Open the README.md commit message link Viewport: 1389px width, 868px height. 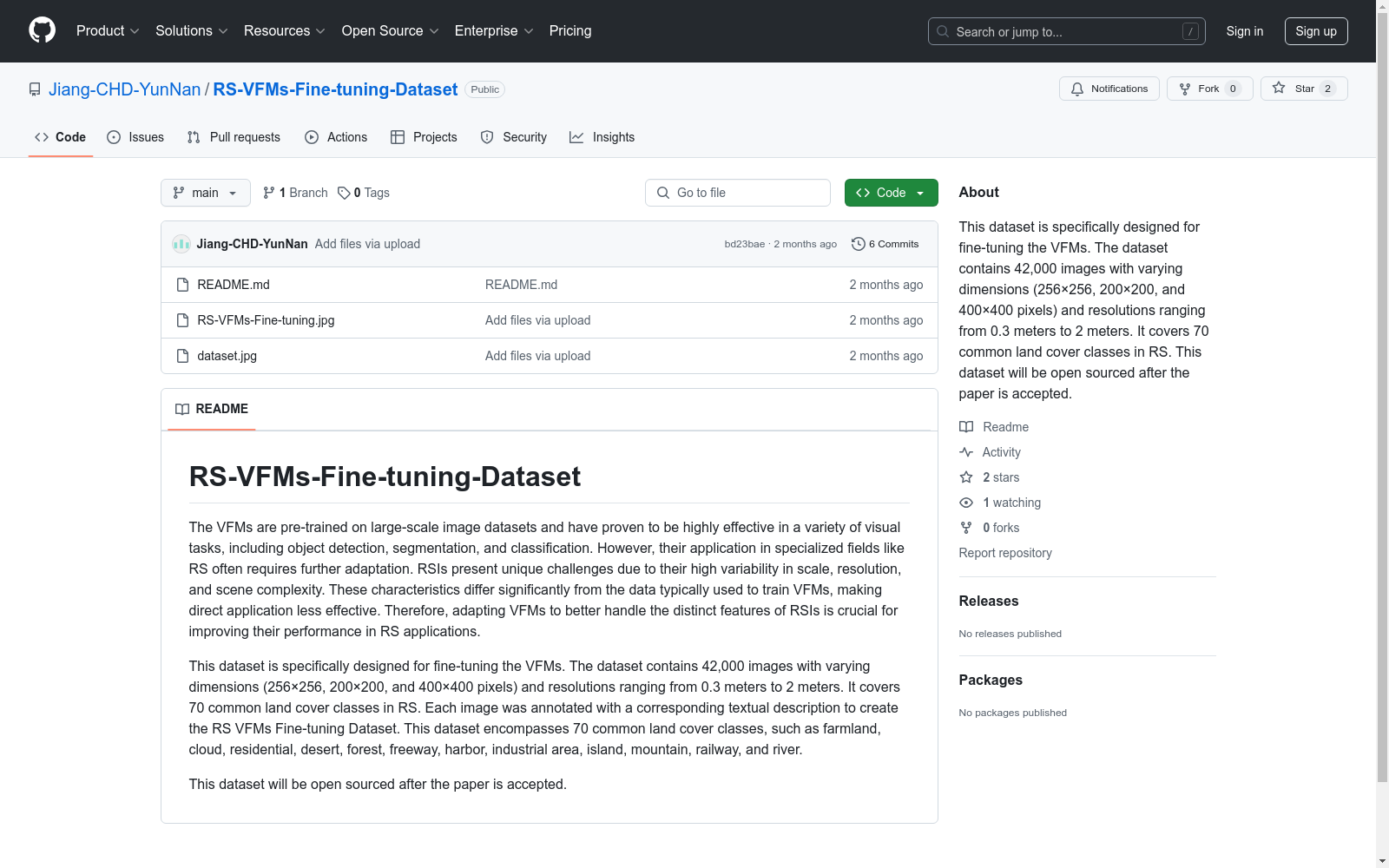pos(521,285)
